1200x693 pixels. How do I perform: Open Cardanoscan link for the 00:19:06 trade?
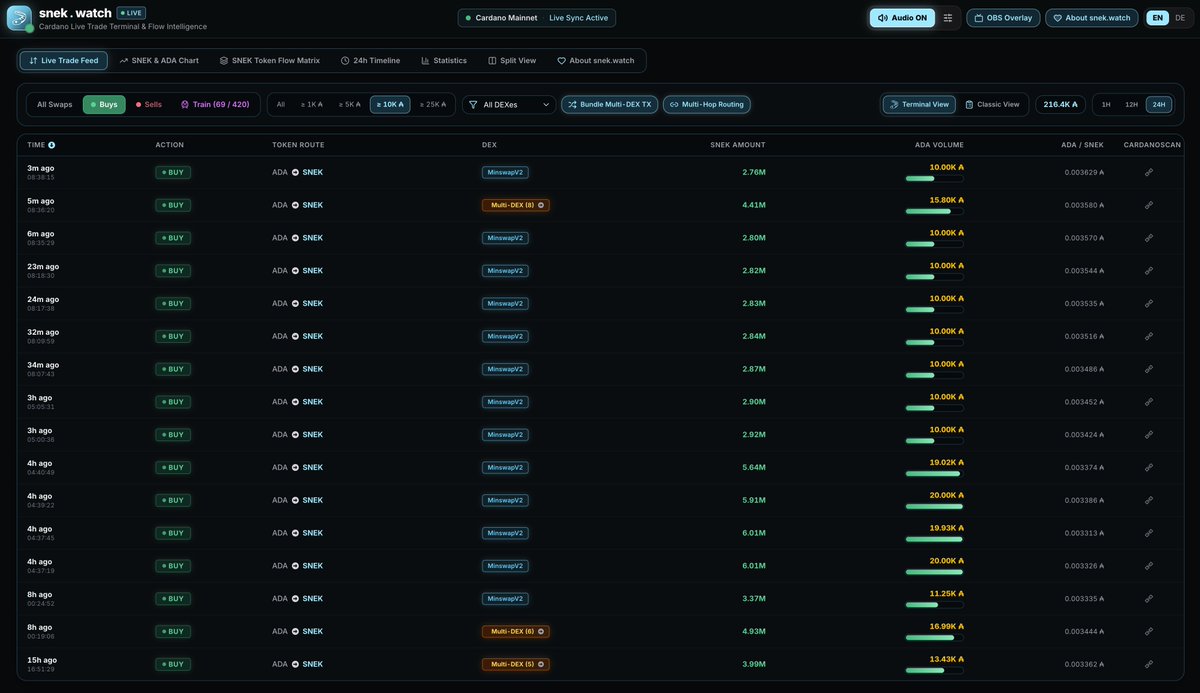pyautogui.click(x=1149, y=632)
